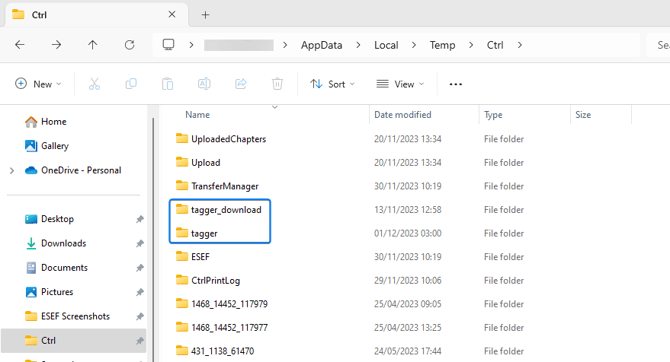Screen dimensions: 670x362
Task: Click Local in the address breadcrumb
Action: pyautogui.click(x=386, y=45)
